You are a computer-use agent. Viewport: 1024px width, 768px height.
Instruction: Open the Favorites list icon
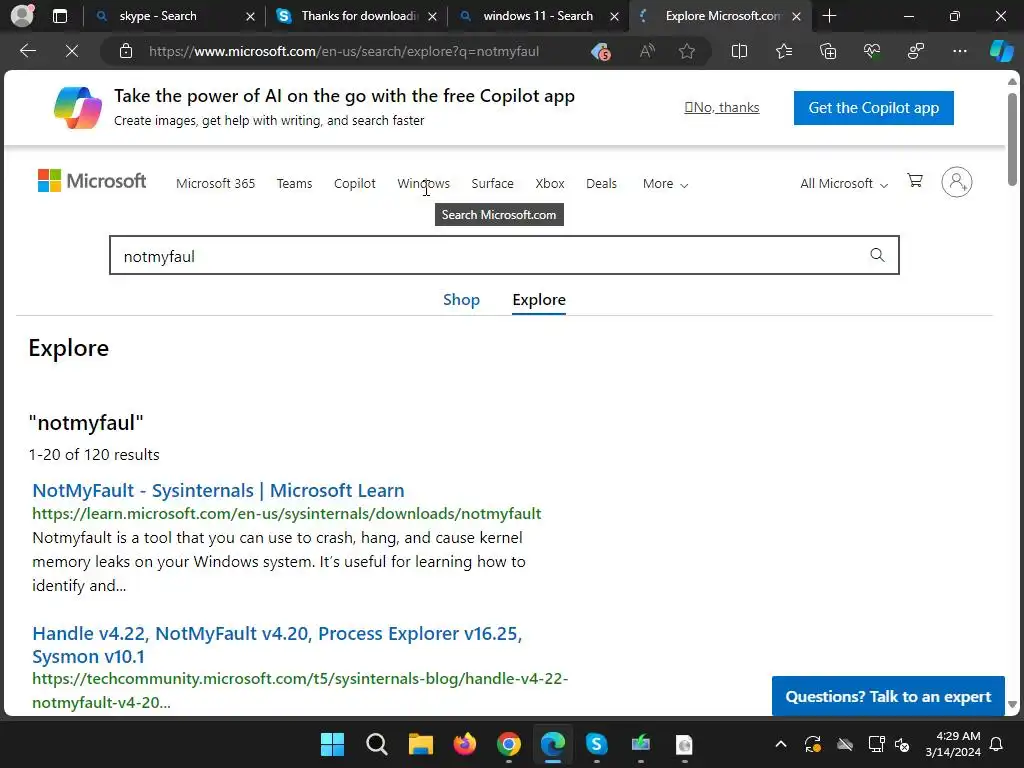(x=784, y=51)
